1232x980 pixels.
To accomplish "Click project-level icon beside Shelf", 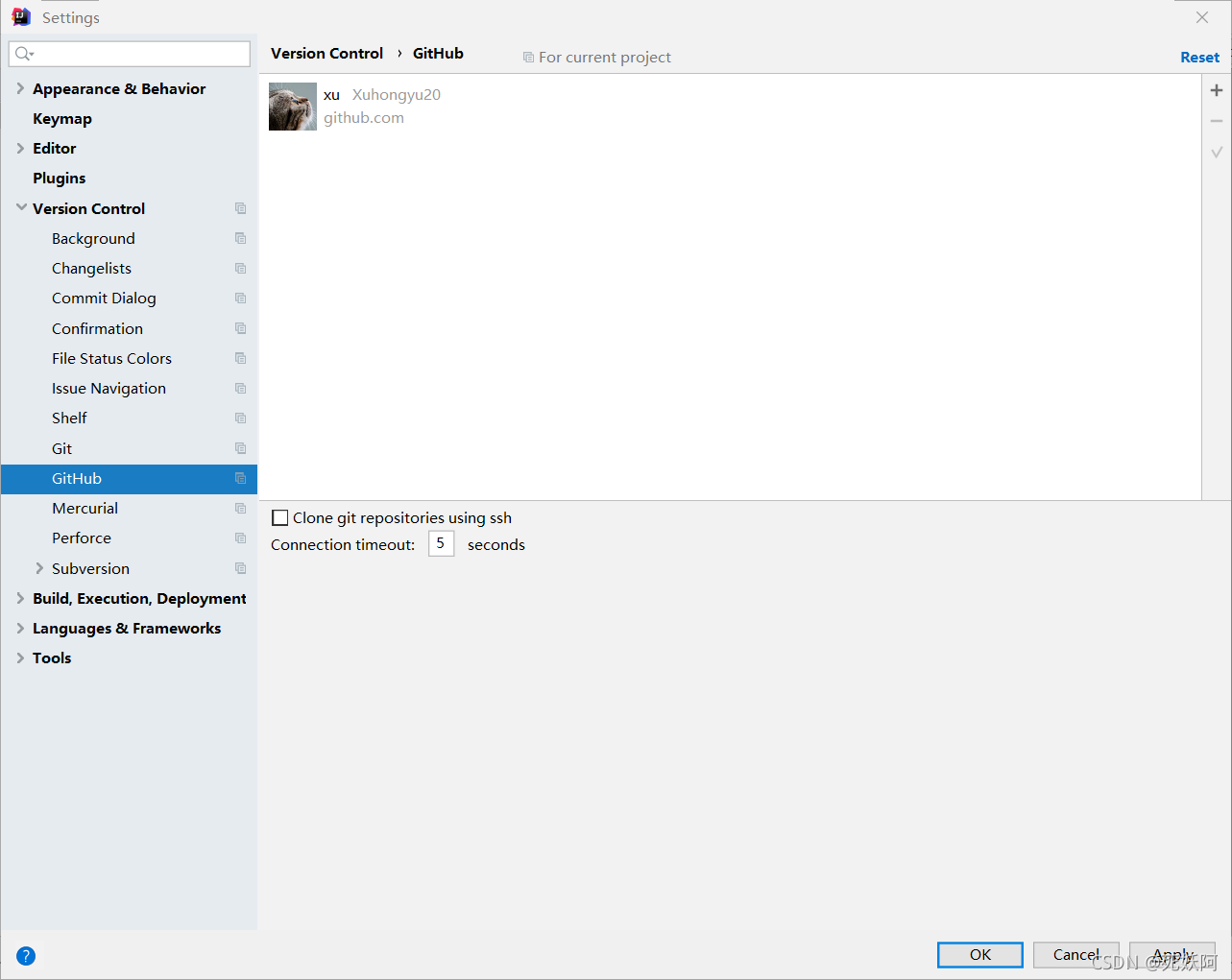I will [x=240, y=418].
